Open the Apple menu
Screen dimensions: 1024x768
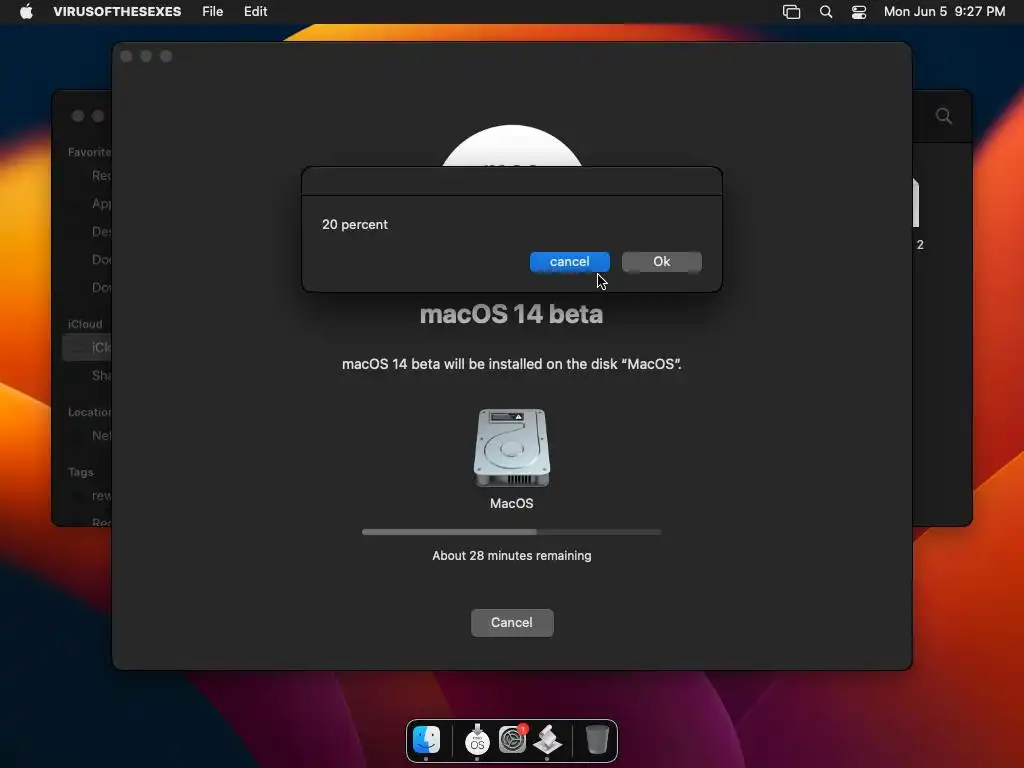pyautogui.click(x=26, y=11)
